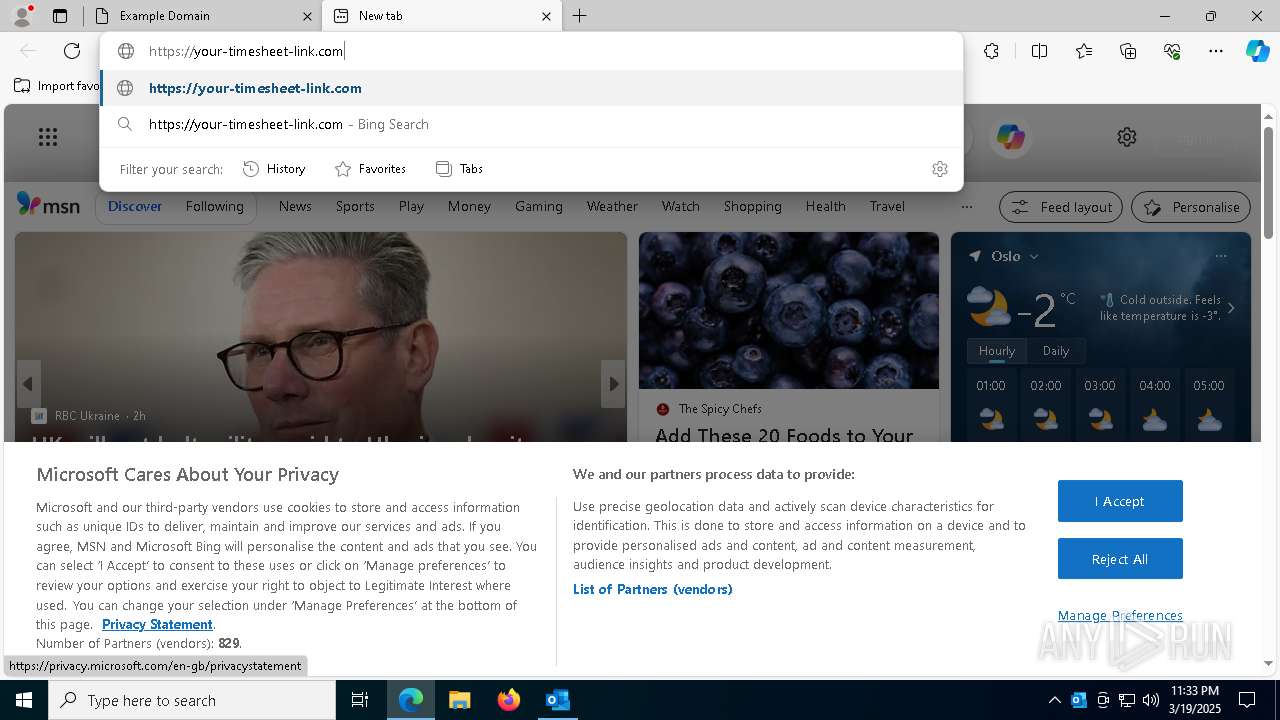The image size is (1280, 720).
Task: Close the Example Domain tab
Action: pyautogui.click(x=306, y=16)
